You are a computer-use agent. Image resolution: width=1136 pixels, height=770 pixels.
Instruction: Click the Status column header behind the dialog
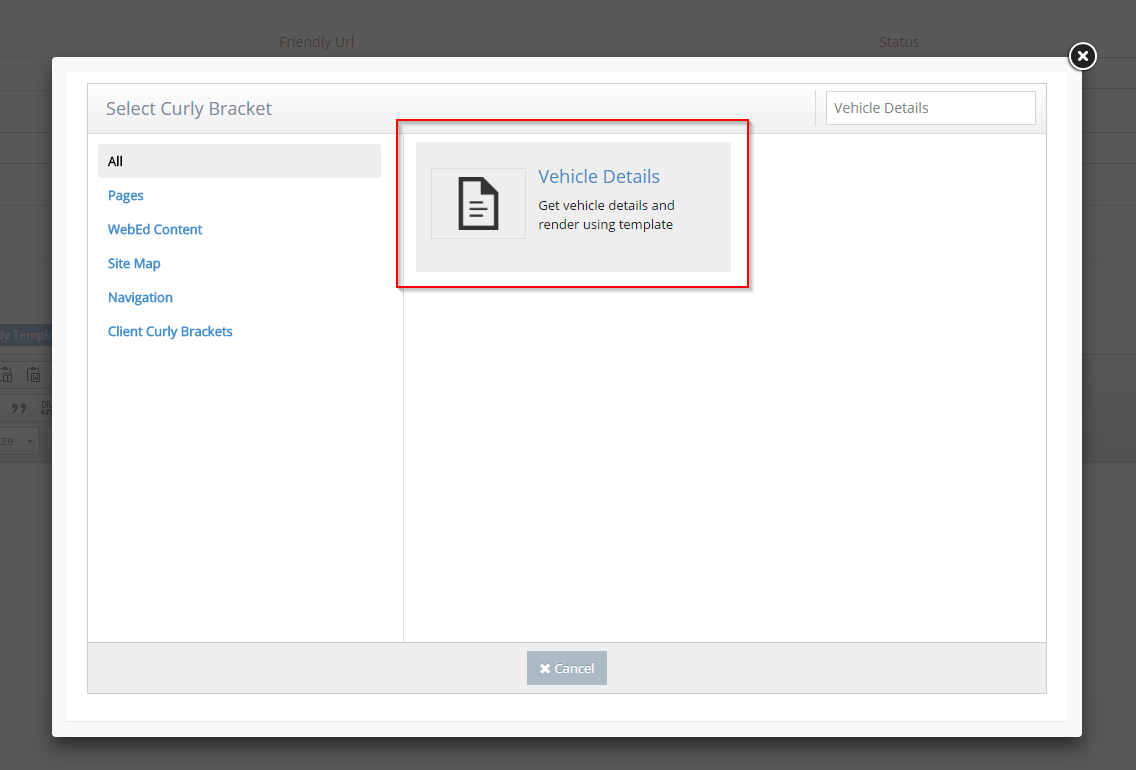(898, 42)
